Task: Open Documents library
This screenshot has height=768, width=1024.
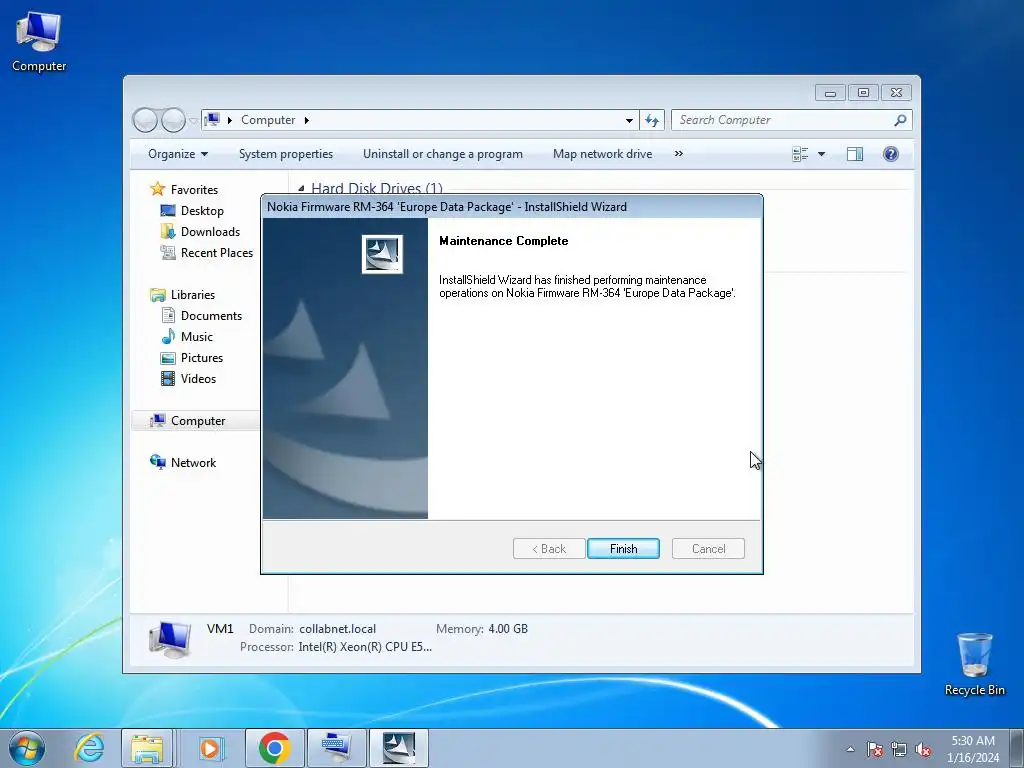Action: (x=211, y=315)
